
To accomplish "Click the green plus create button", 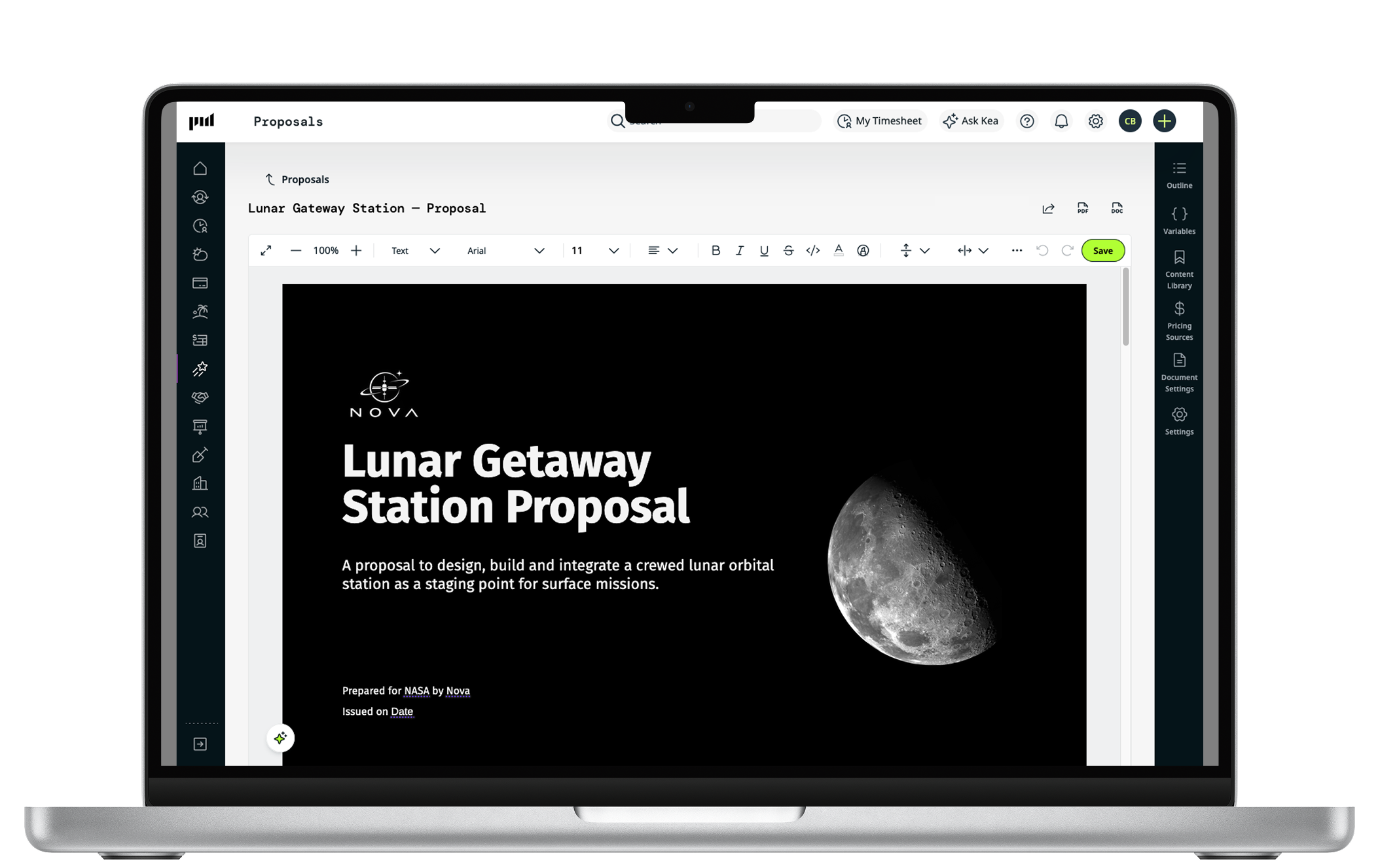I will (x=1164, y=121).
